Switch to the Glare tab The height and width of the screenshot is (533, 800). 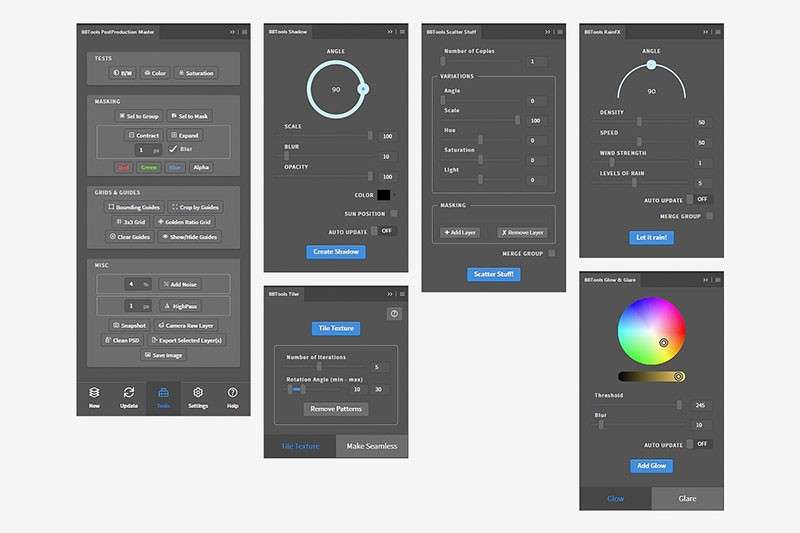(688, 498)
